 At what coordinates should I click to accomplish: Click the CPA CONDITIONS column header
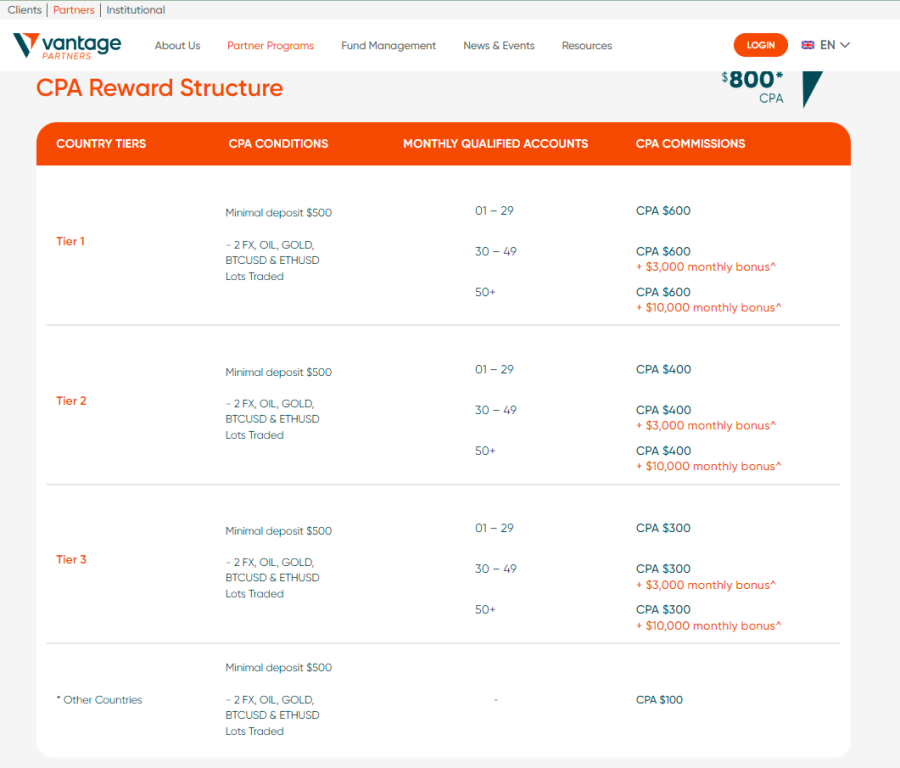[278, 143]
